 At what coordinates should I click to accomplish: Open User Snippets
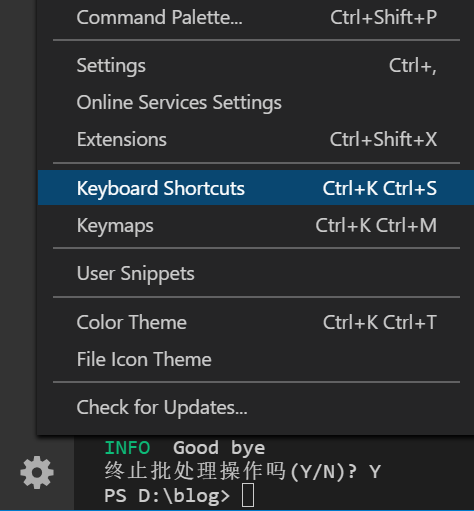(x=256, y=274)
